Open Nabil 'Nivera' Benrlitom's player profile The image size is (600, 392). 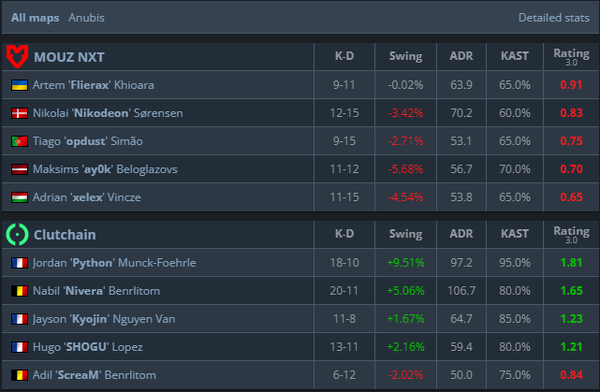(x=96, y=291)
